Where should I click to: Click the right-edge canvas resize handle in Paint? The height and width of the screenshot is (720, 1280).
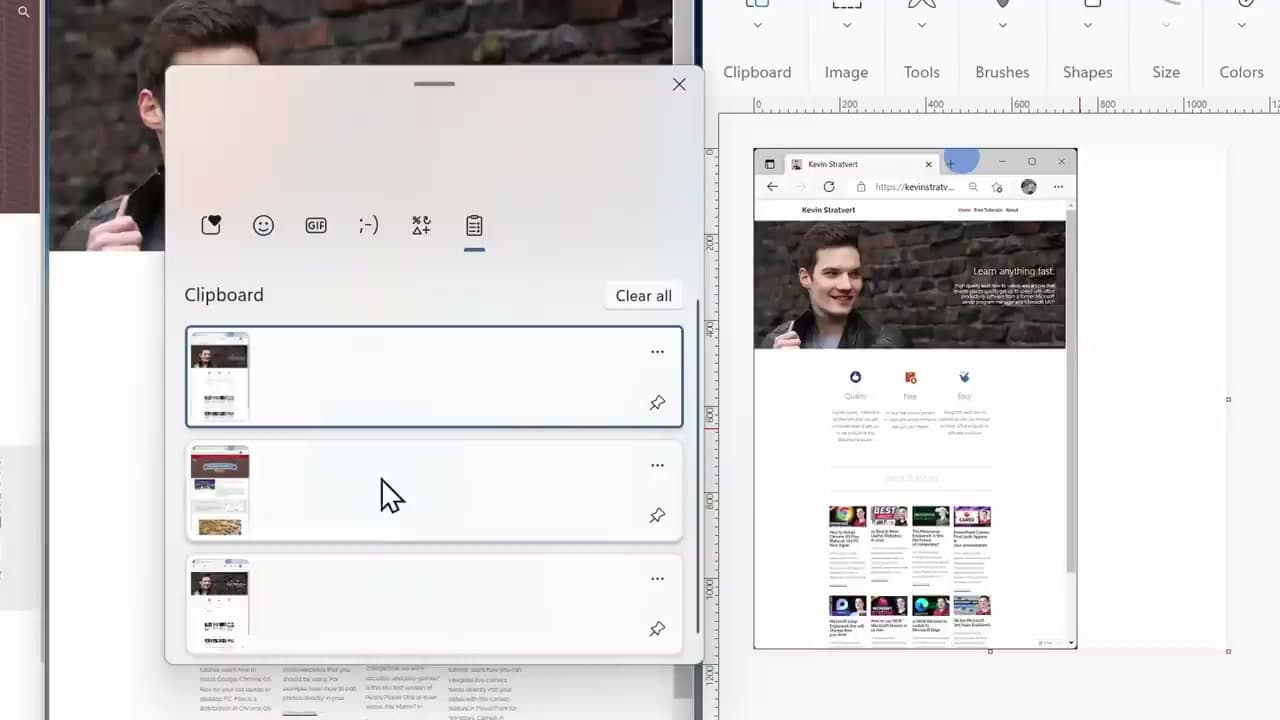1228,399
